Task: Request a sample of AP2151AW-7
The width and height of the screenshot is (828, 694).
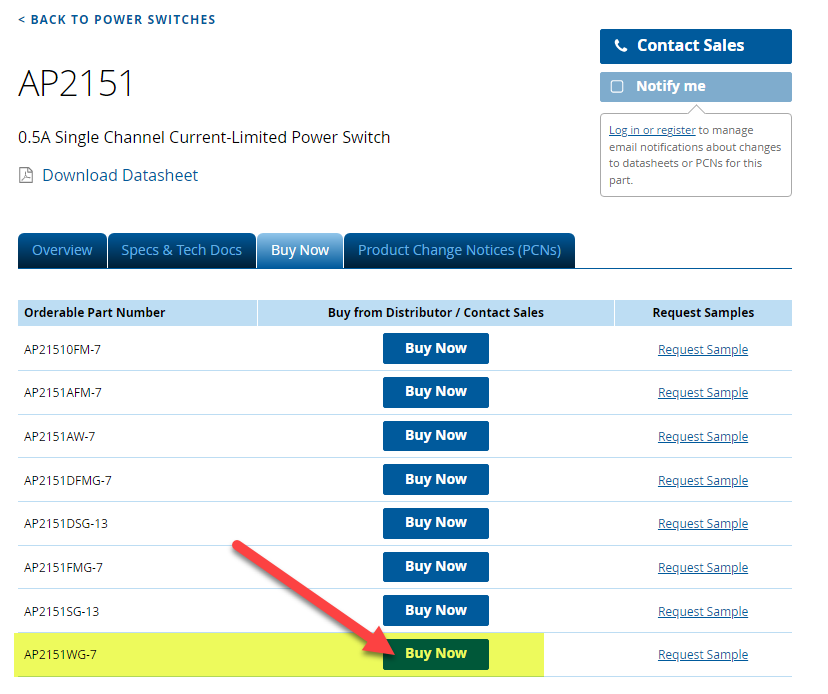Action: [x=702, y=437]
